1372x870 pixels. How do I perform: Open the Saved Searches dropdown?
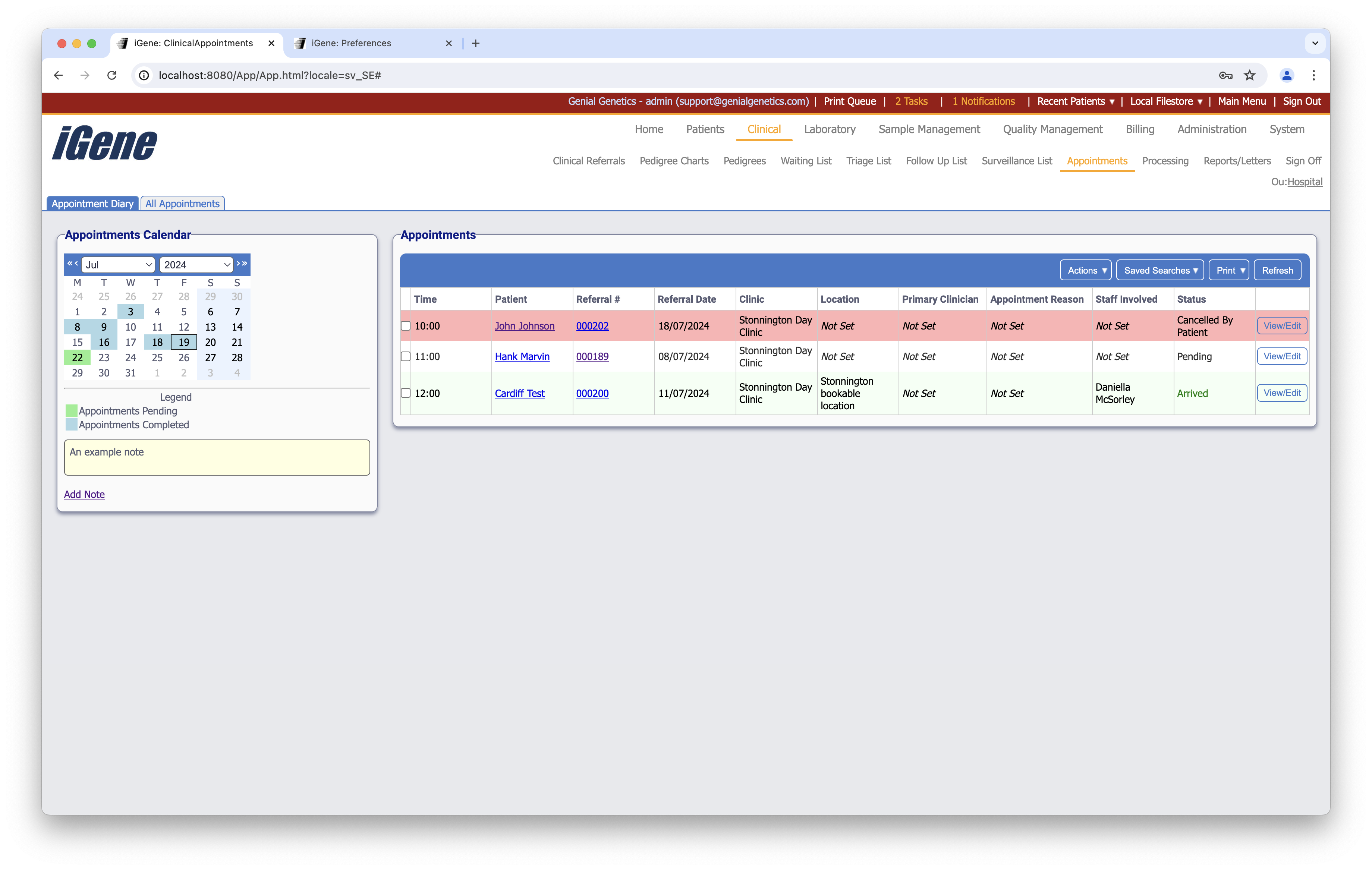(x=1160, y=271)
